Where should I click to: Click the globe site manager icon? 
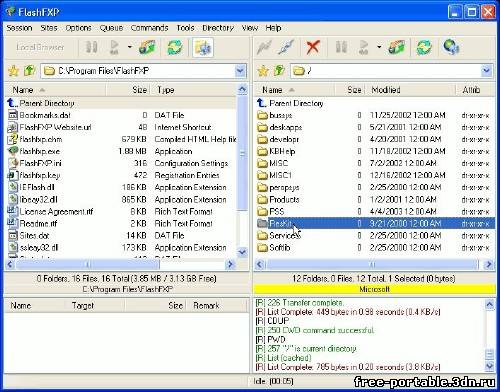coord(451,47)
